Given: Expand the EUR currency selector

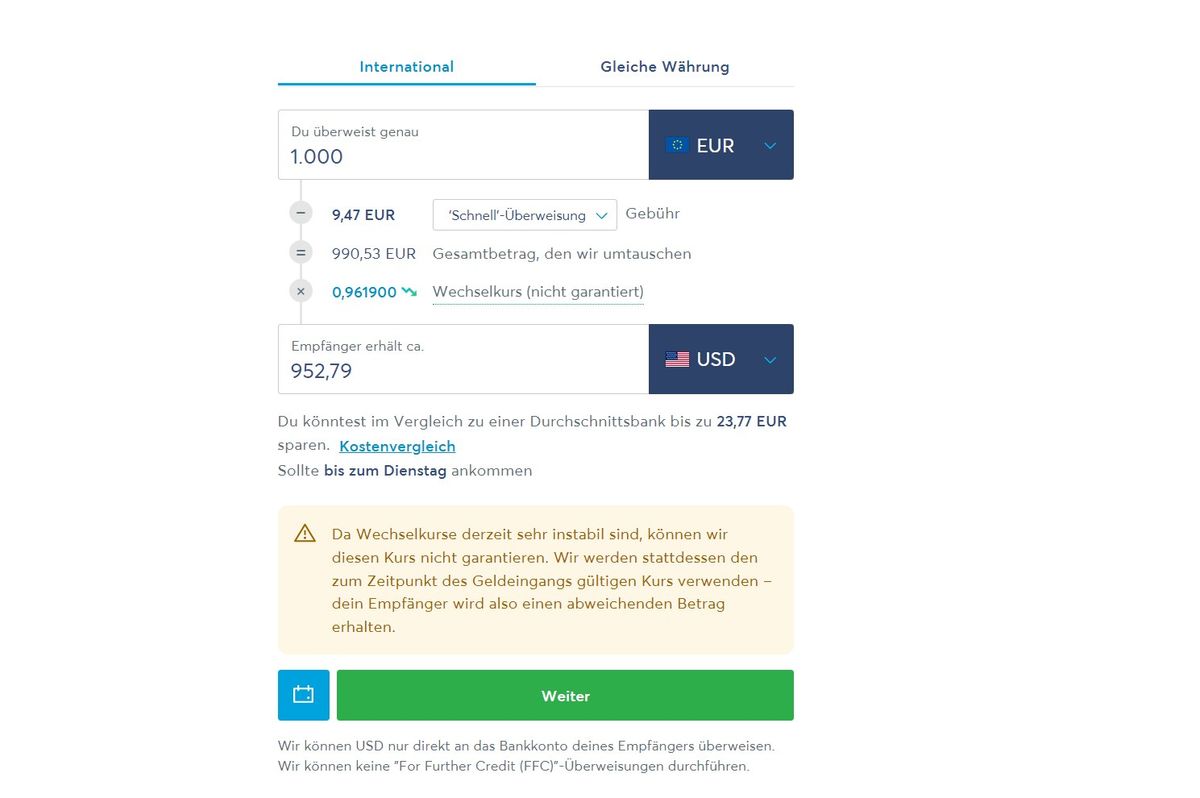Looking at the screenshot, I should tap(769, 144).
